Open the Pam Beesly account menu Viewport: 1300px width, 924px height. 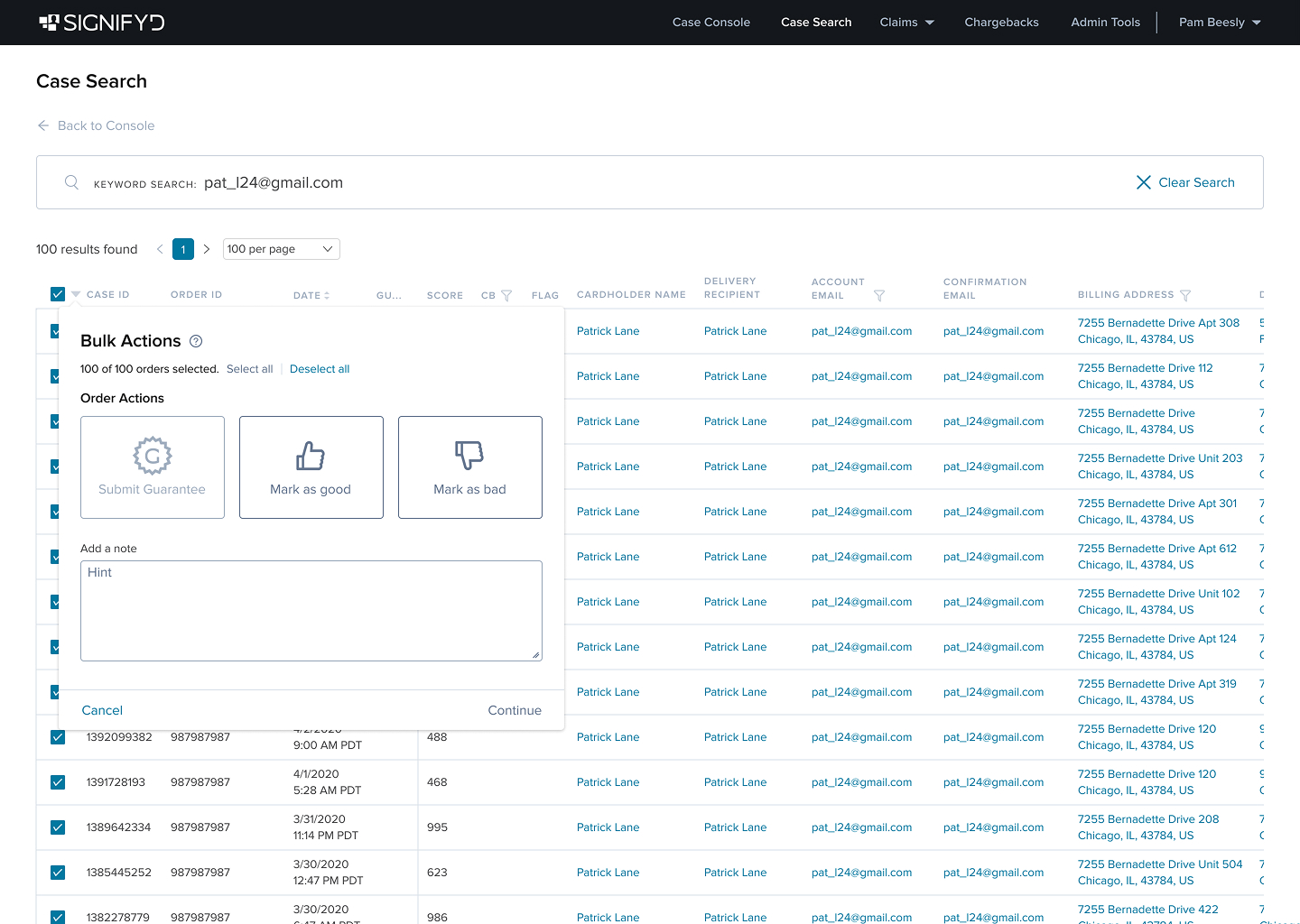coord(1220,23)
